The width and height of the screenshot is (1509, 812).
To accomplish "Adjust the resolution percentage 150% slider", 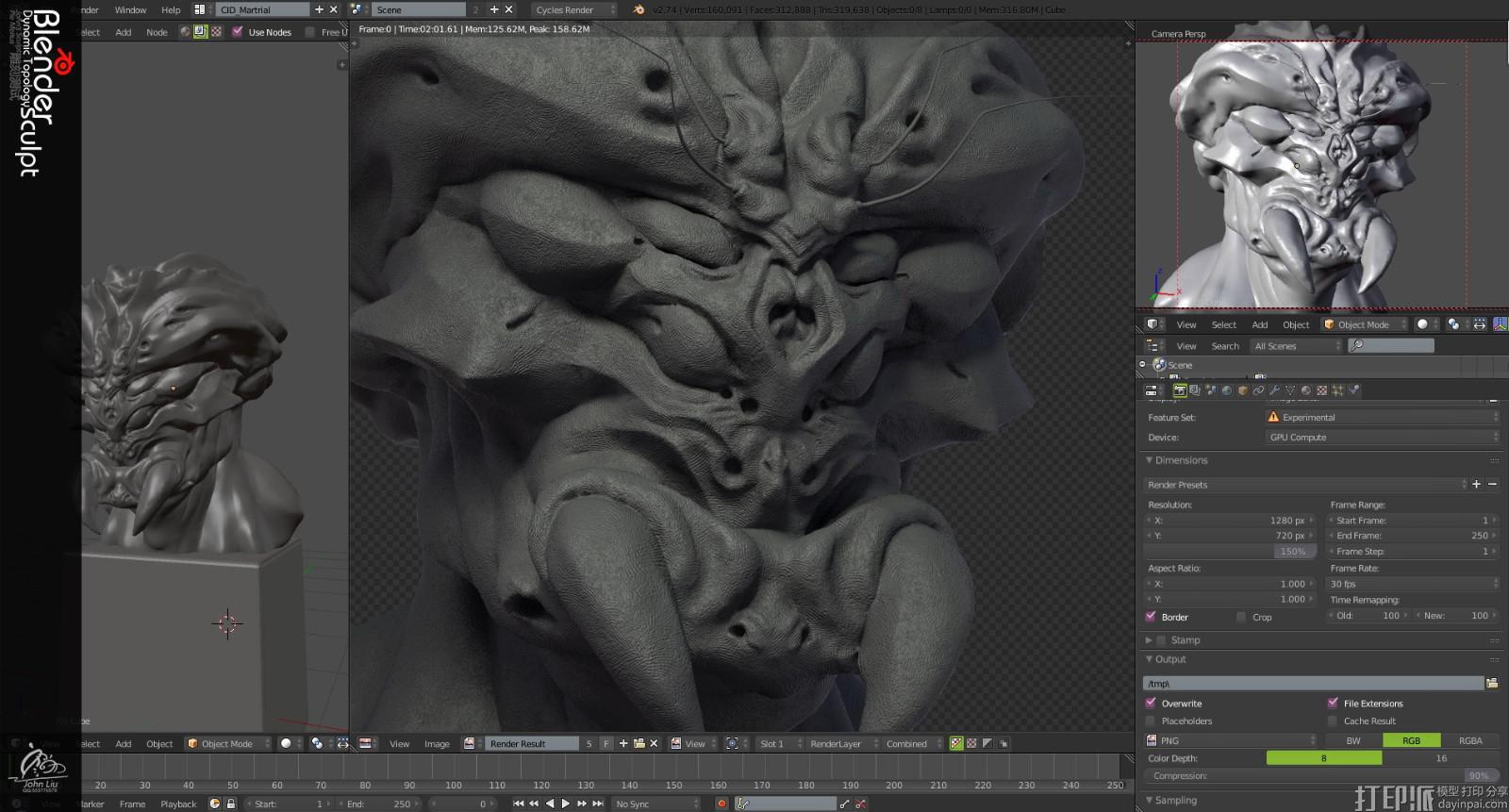I will coord(1229,552).
